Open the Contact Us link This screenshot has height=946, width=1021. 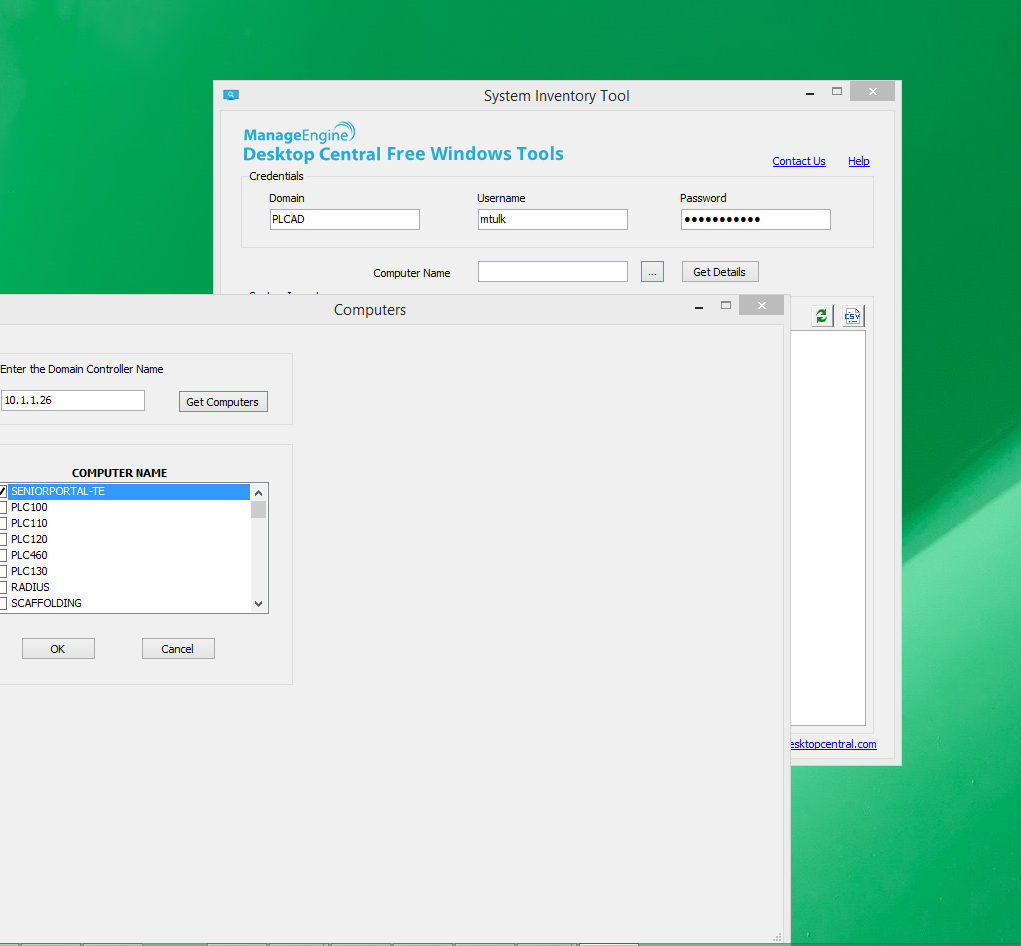click(798, 161)
